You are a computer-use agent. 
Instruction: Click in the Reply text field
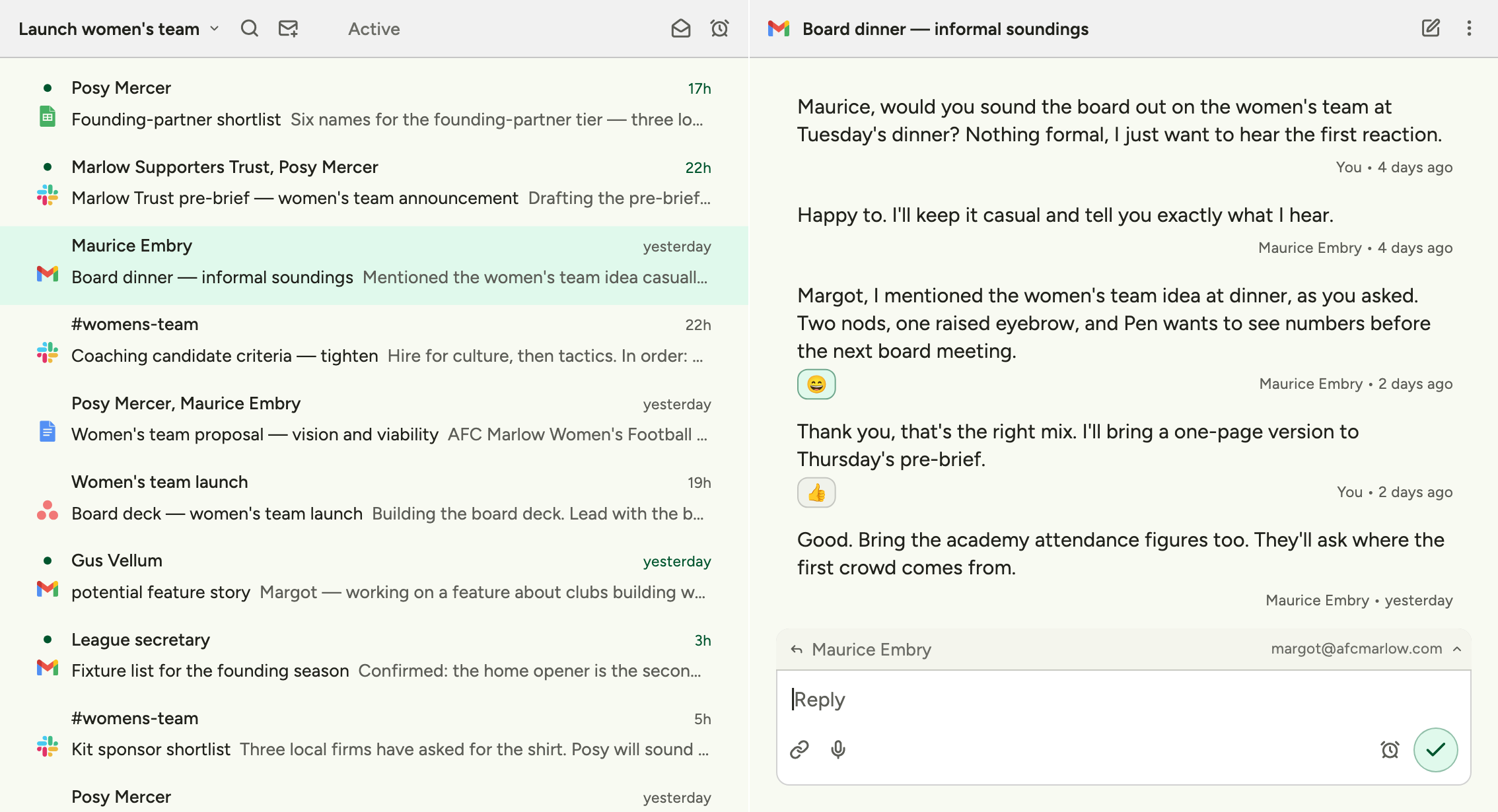pos(1123,699)
